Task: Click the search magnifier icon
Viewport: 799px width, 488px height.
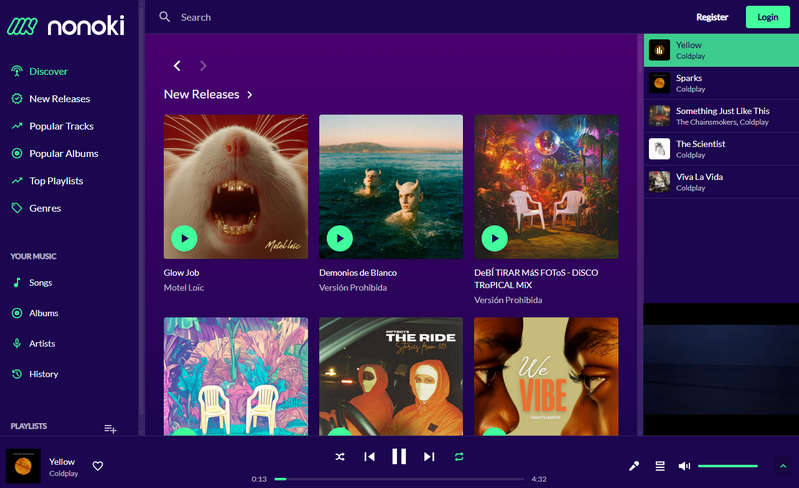Action: [x=164, y=17]
